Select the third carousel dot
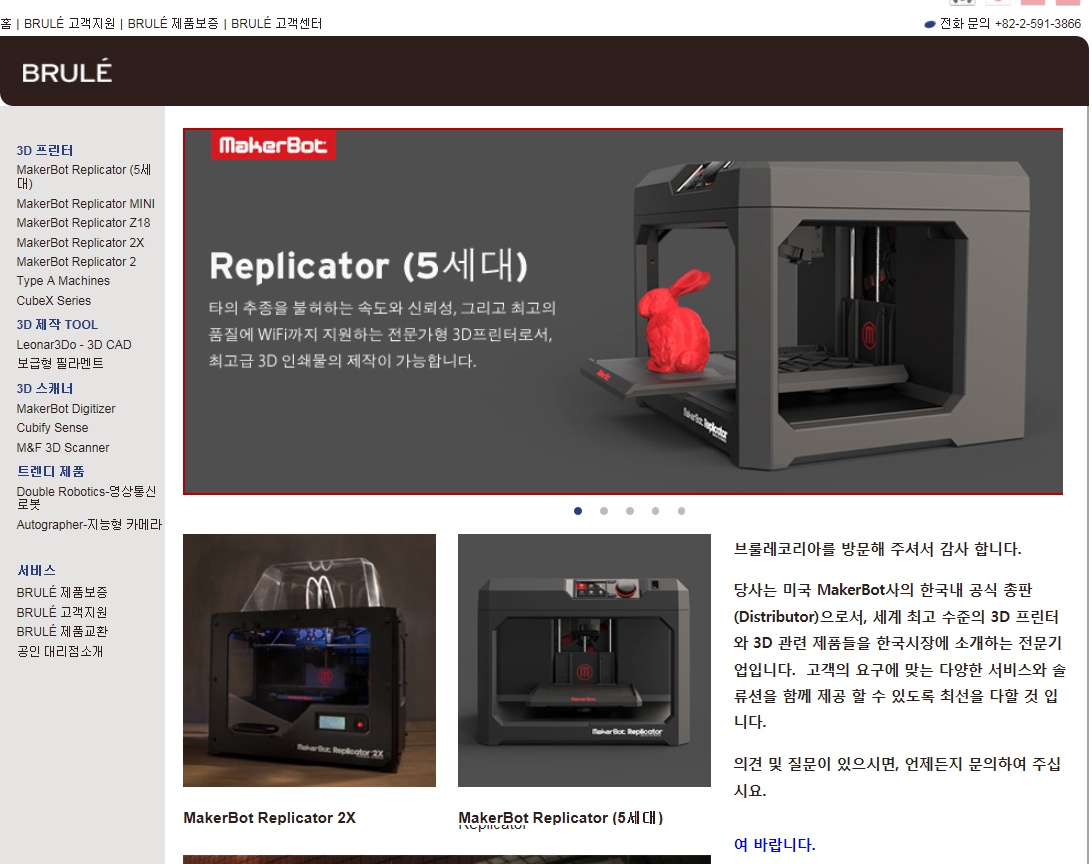Screen dimensions: 1092x864 (630, 511)
